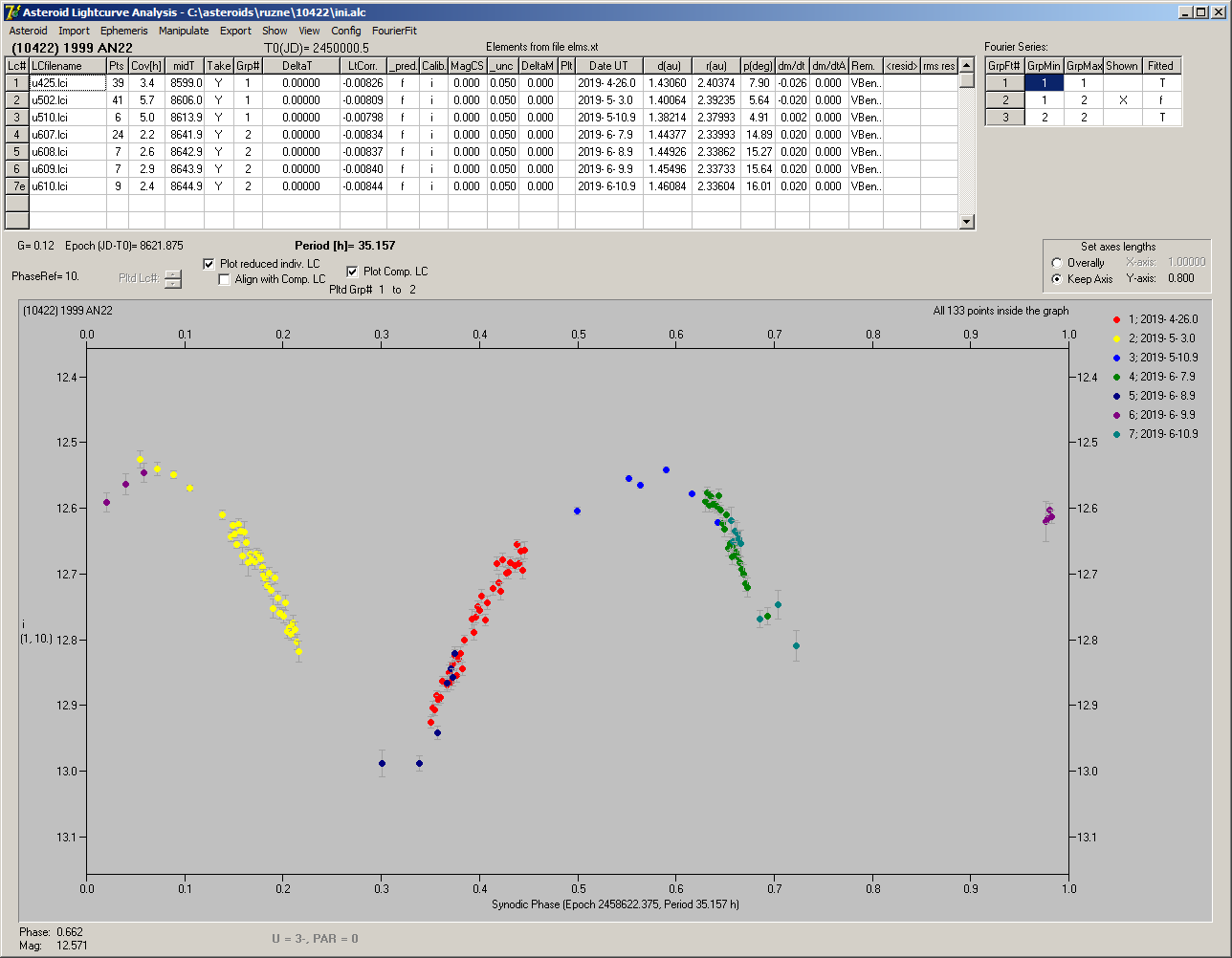Open the Export menu

[235, 31]
